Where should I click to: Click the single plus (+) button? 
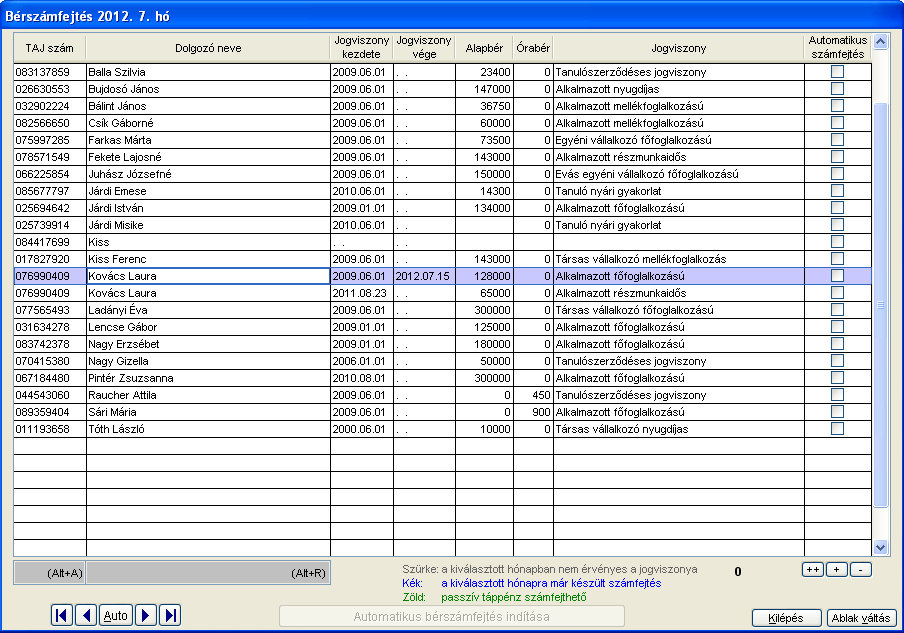click(x=837, y=570)
